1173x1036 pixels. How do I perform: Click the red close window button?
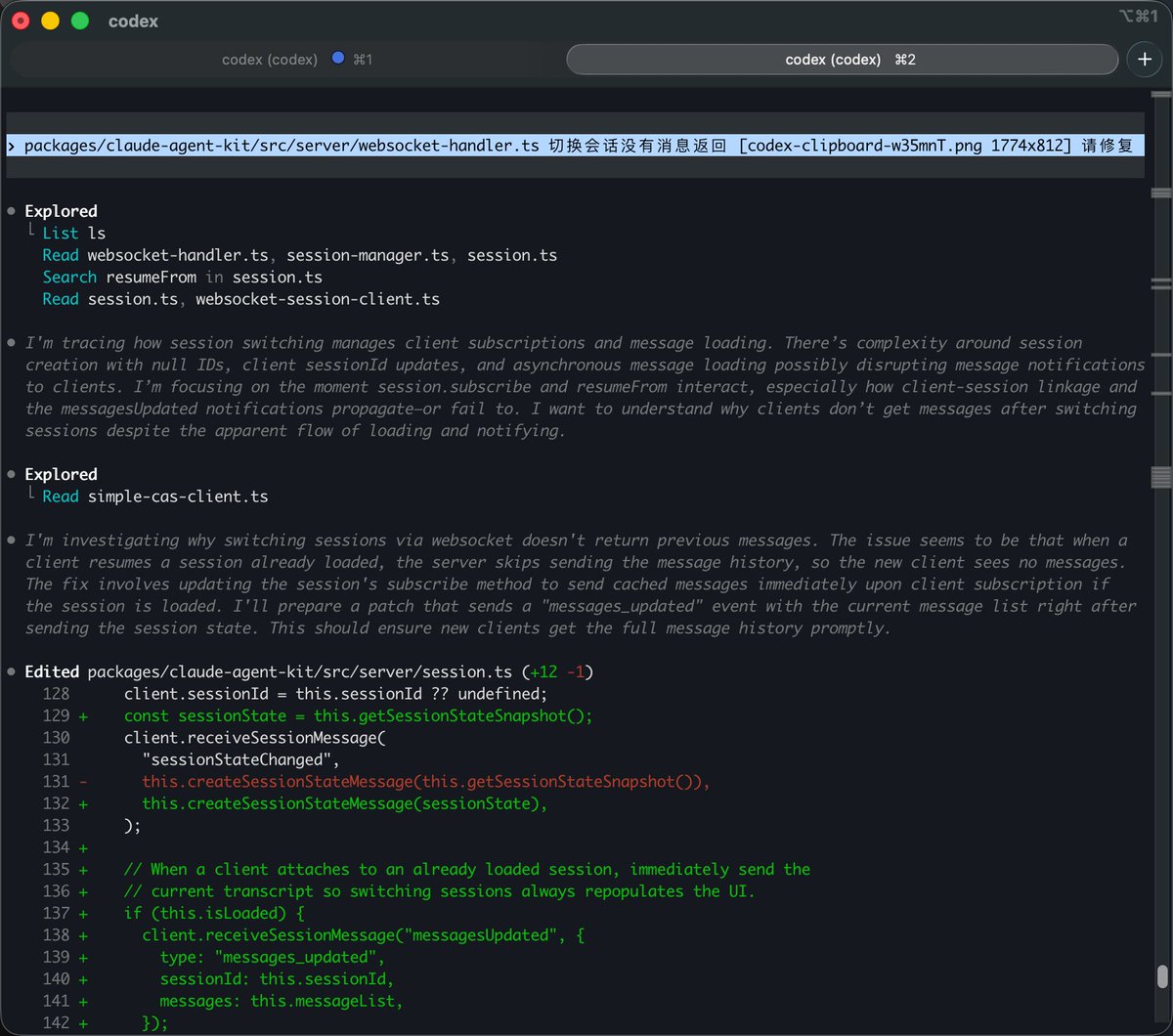point(21,21)
